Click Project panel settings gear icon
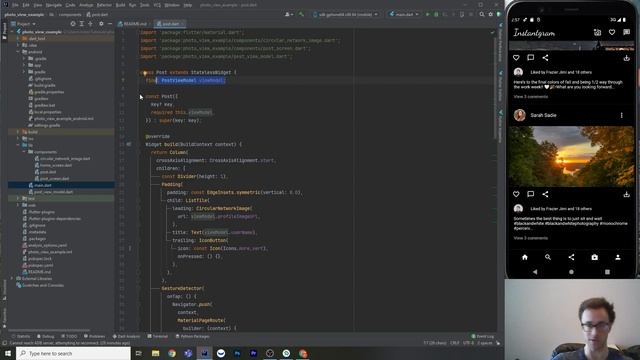This screenshot has height=360, width=640. point(101,24)
